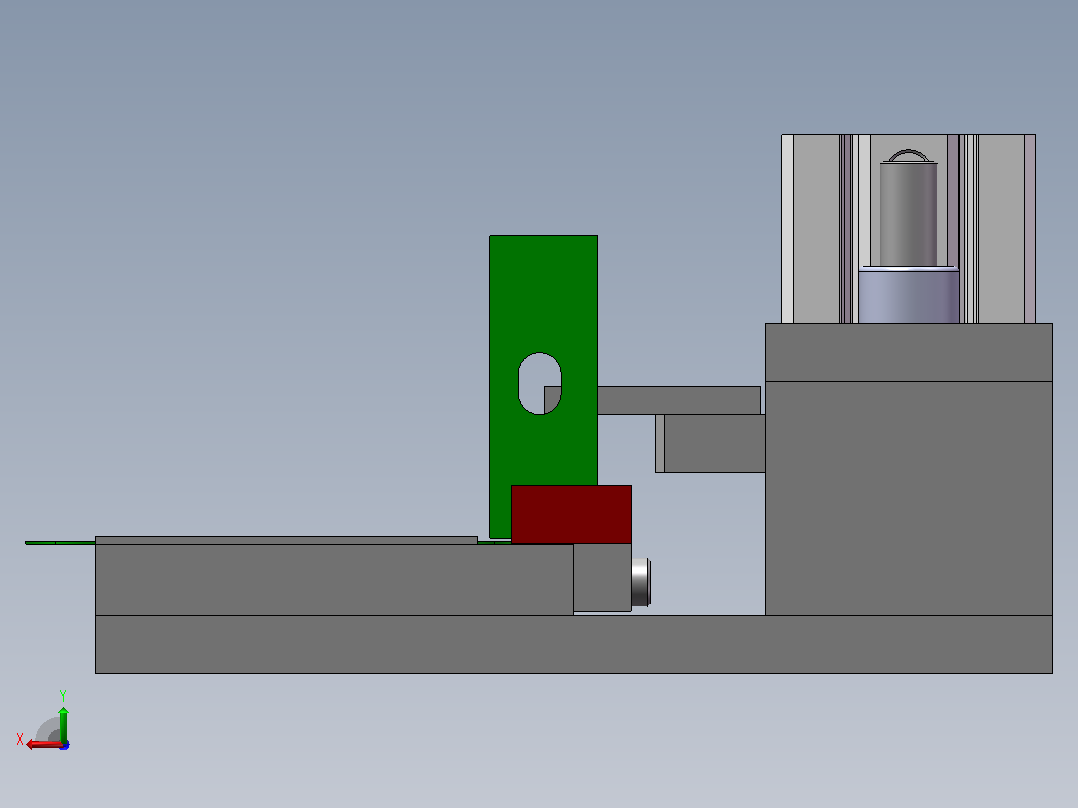Select the gray arc of the orientation triad
Viewport: 1078px width, 808px height.
tap(48, 730)
